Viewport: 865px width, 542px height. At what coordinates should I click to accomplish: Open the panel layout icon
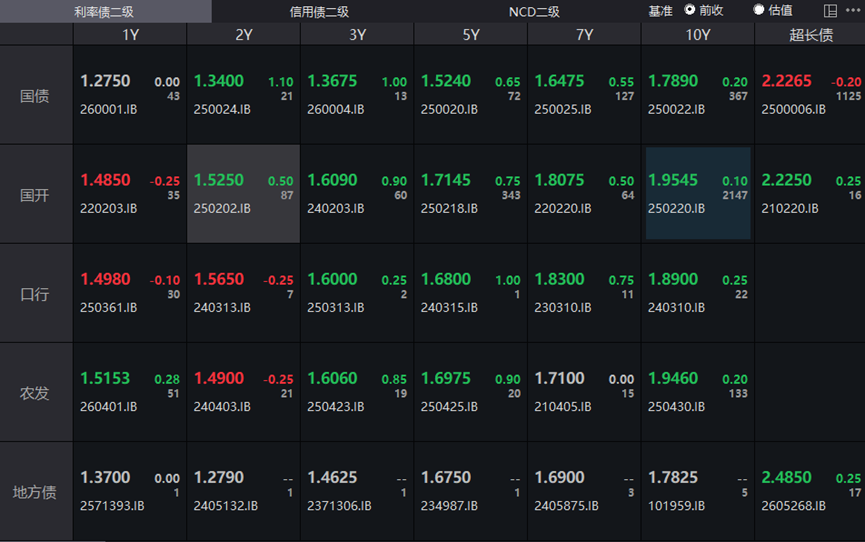pyautogui.click(x=830, y=11)
